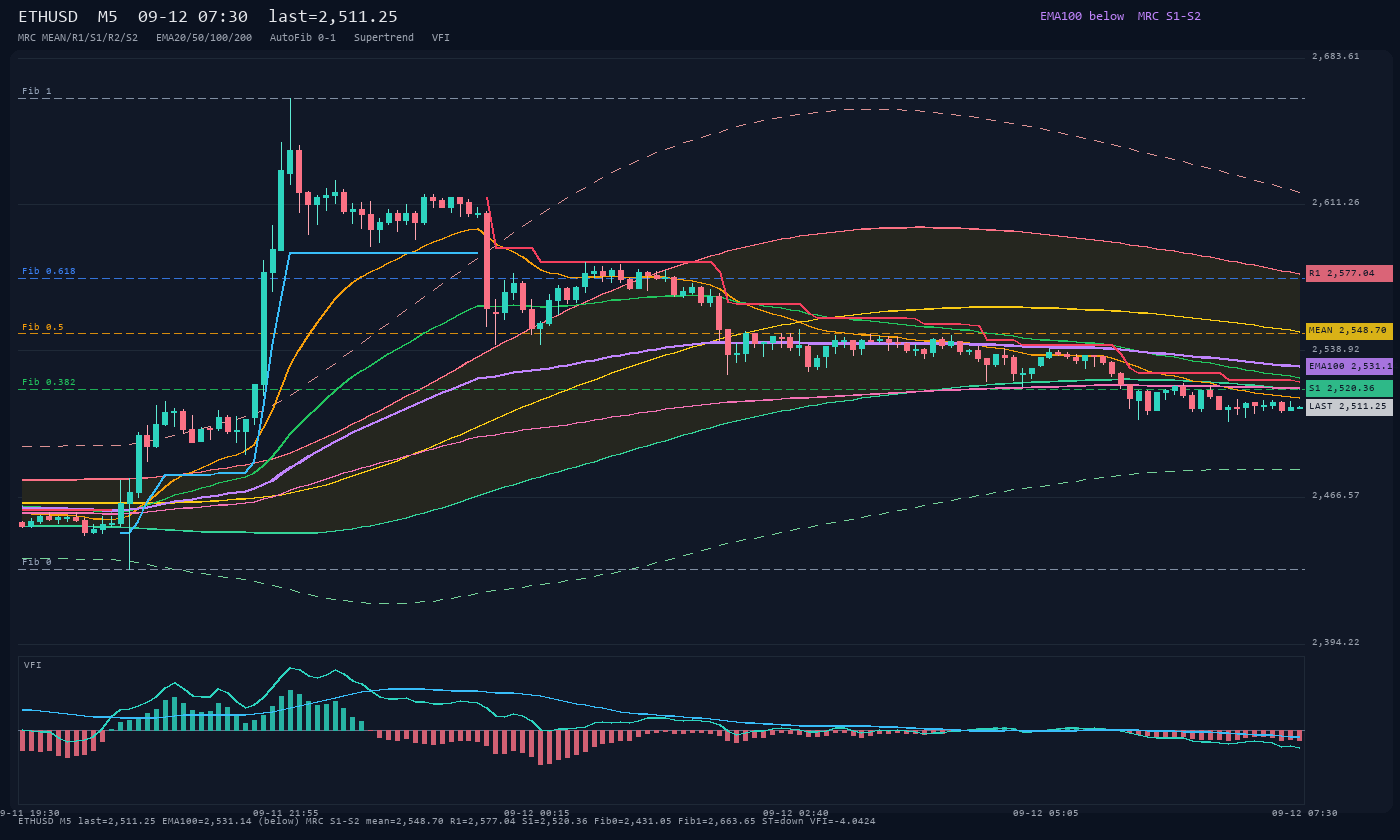Click the "AutoFib 0-1" legend entry
This screenshot has height=840, width=1400.
coord(303,37)
